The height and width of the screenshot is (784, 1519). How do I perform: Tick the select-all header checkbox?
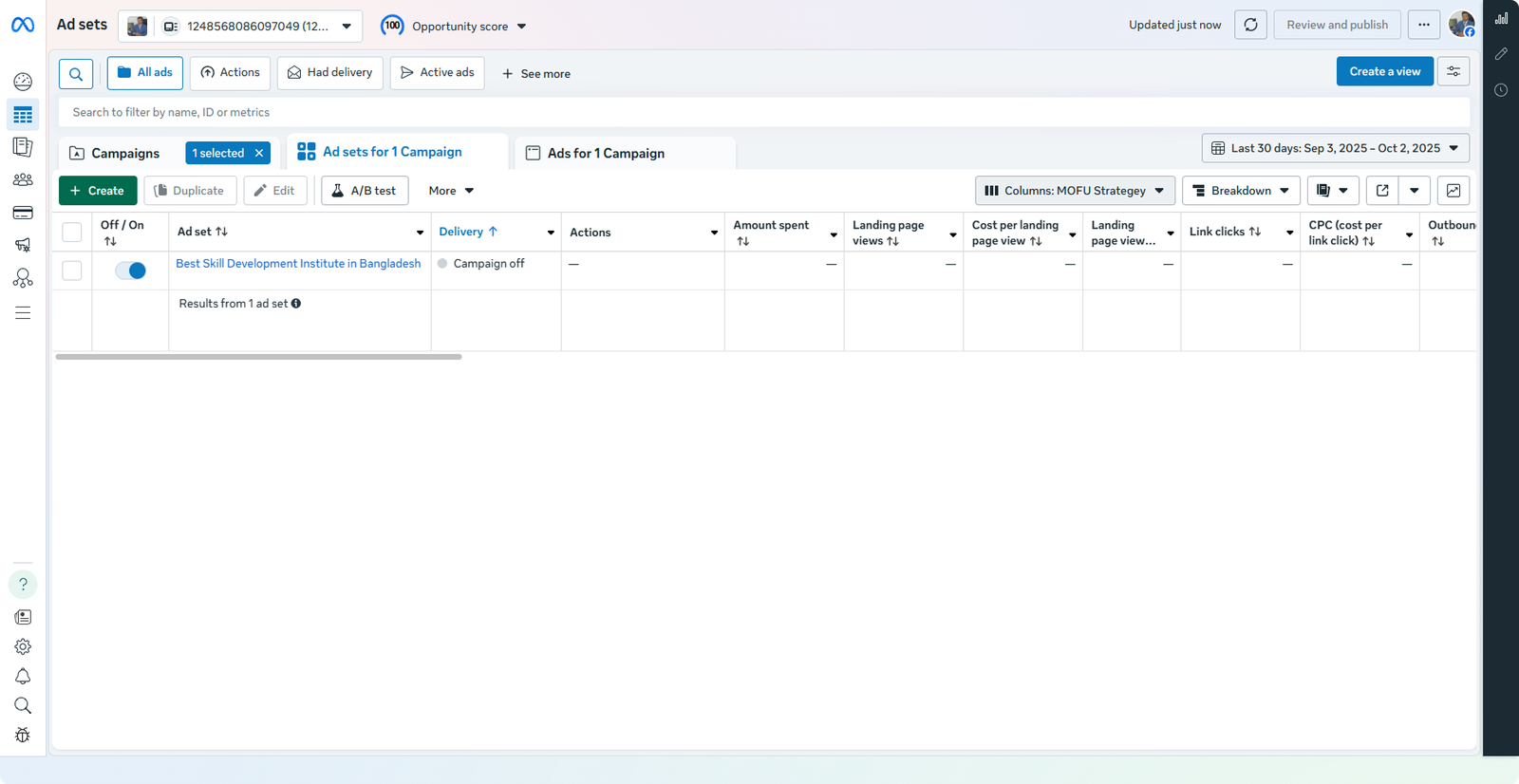[72, 232]
